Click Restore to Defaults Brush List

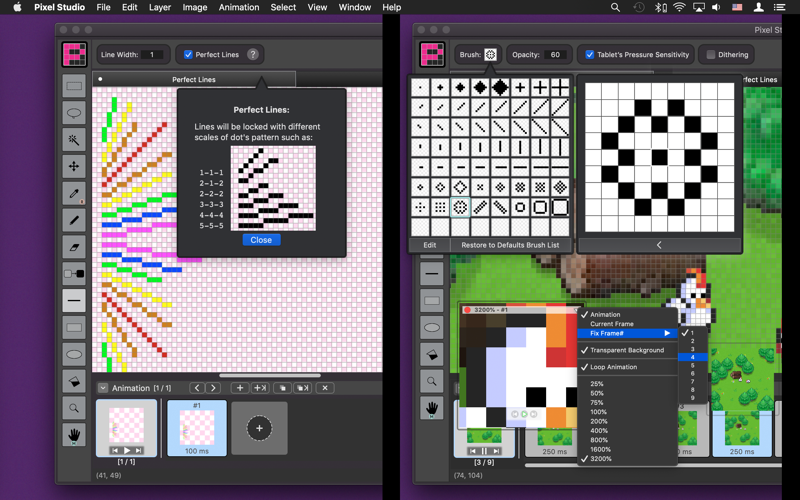510,245
